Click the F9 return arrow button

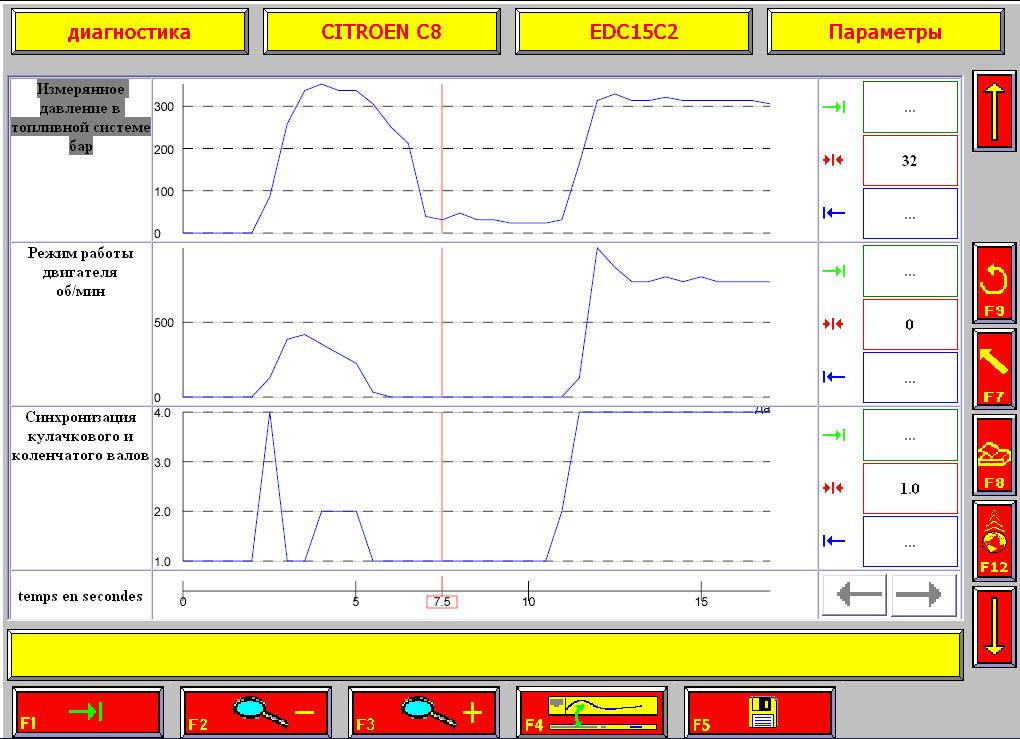click(x=993, y=283)
